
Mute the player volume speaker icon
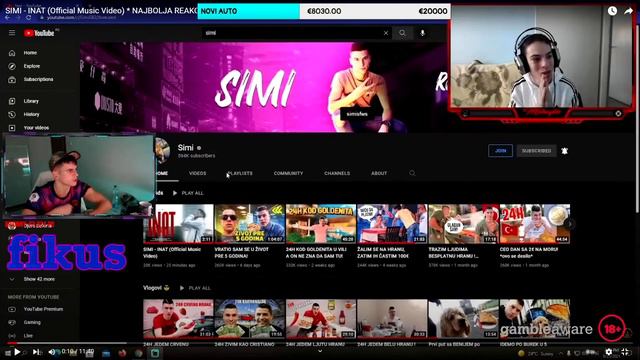[x=52, y=351]
